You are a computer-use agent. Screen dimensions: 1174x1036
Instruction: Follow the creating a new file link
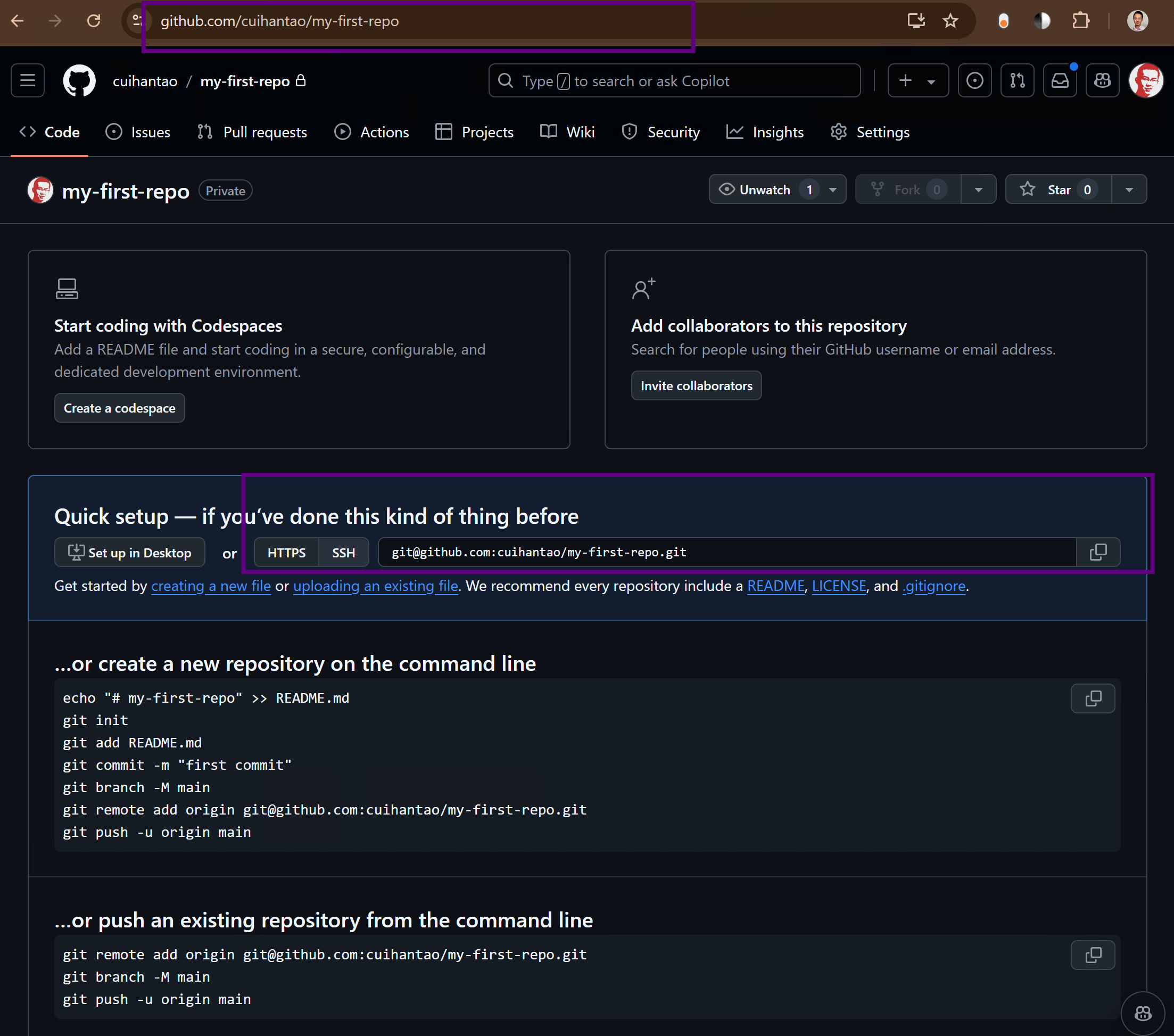click(x=211, y=586)
